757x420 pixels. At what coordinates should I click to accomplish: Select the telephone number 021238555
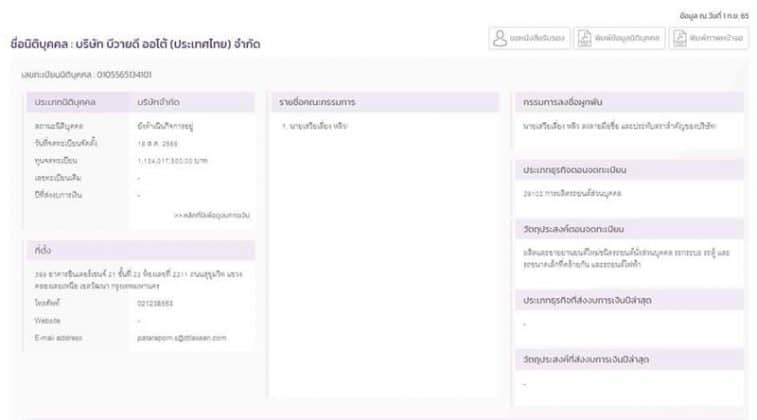click(155, 303)
